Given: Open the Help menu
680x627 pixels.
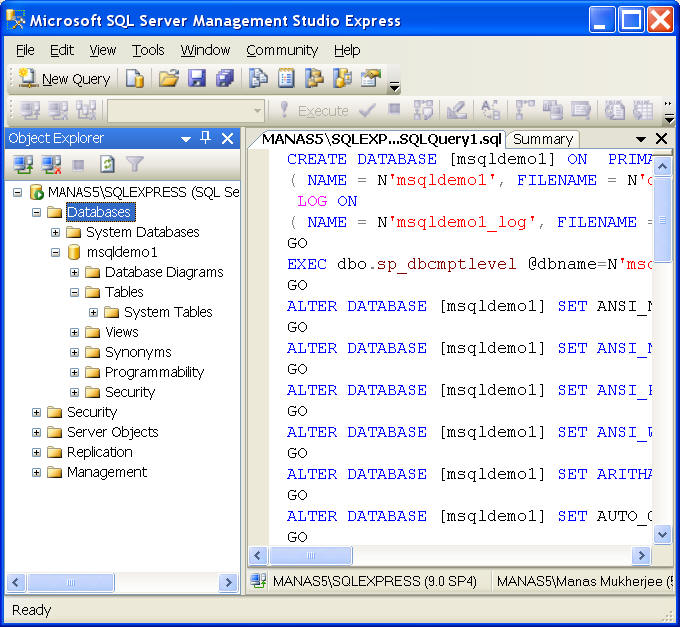Looking at the screenshot, I should (x=347, y=50).
